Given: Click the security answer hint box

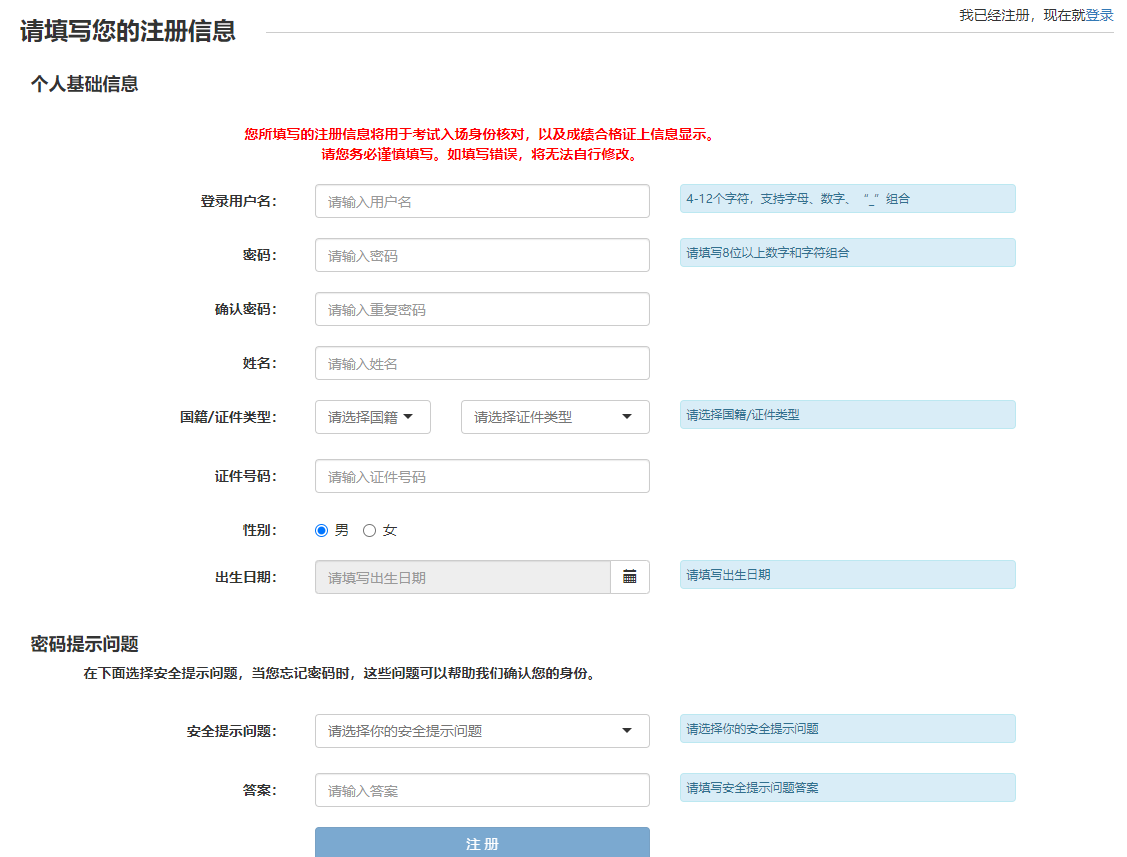Looking at the screenshot, I should tap(847, 788).
